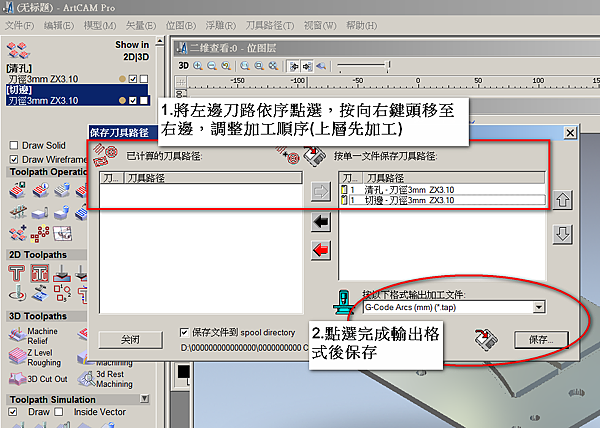Toggle 3D visibility checkbox for 切邊 toolpath
600x428 pixels.
[x=144, y=101]
